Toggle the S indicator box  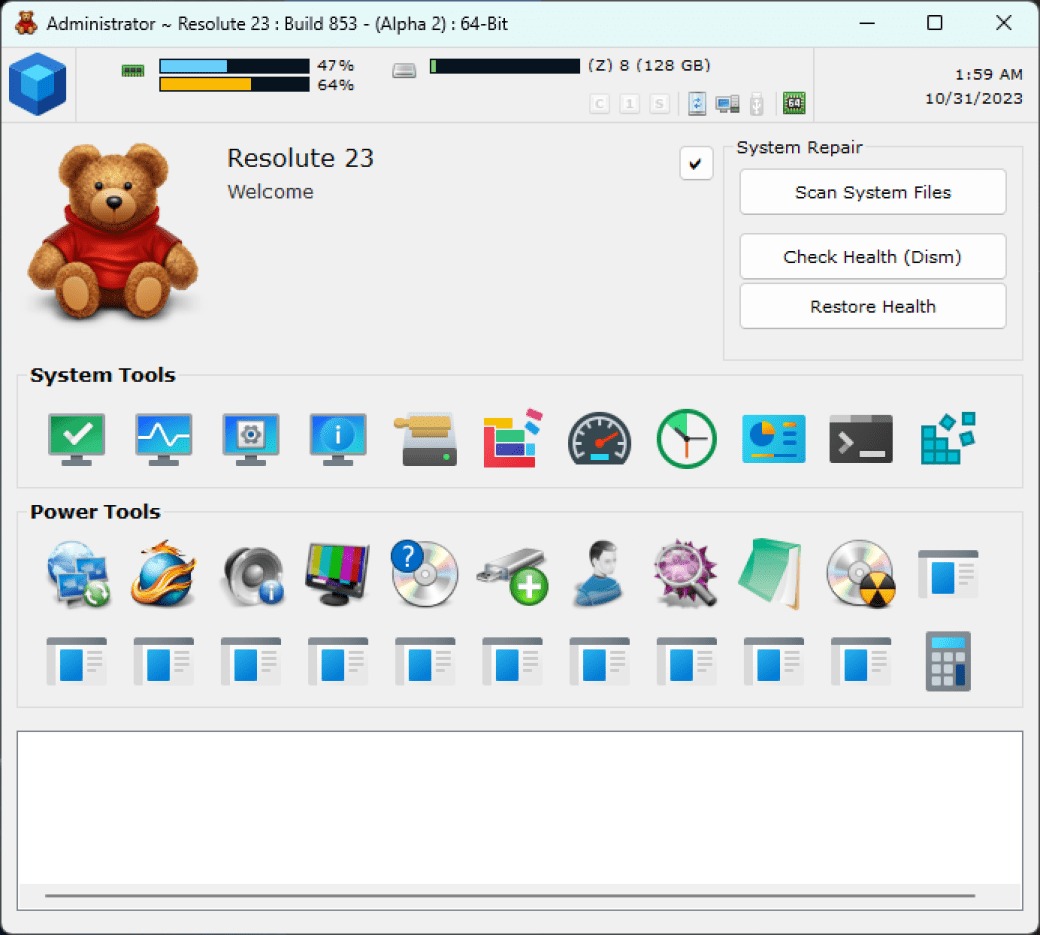pyautogui.click(x=659, y=103)
